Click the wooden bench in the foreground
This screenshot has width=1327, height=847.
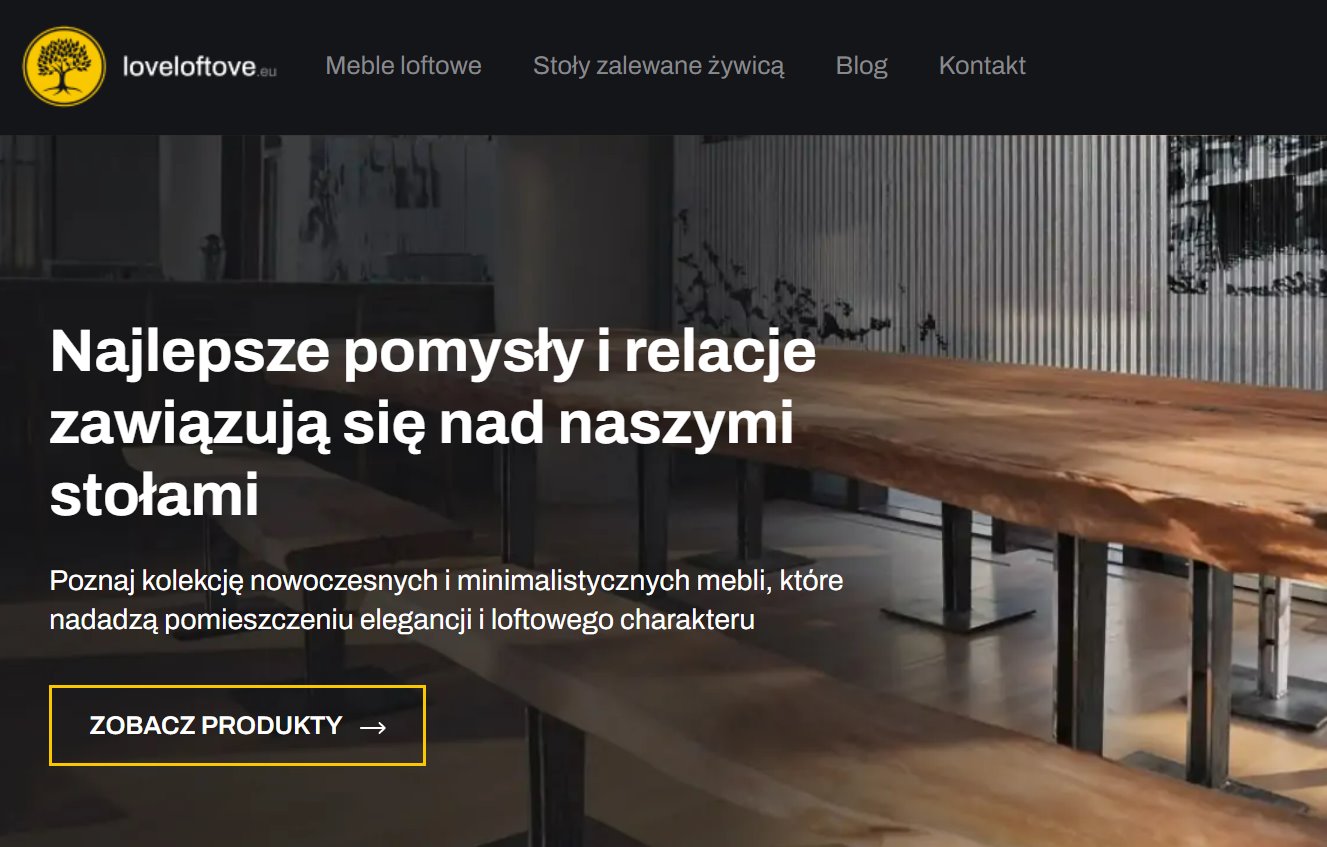click(700, 740)
